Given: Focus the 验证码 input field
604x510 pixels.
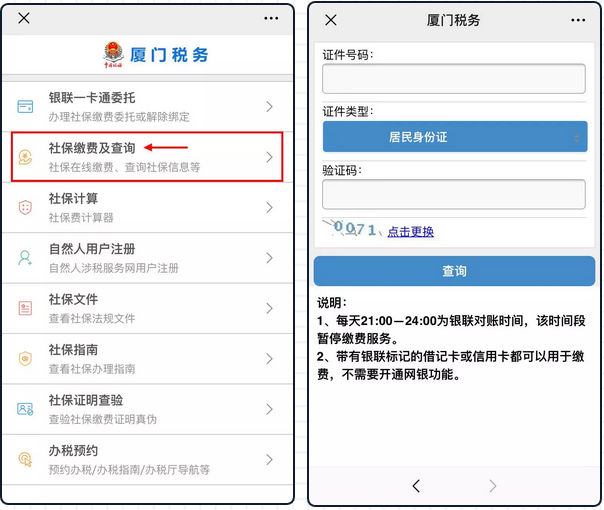Looking at the screenshot, I should pyautogui.click(x=454, y=194).
